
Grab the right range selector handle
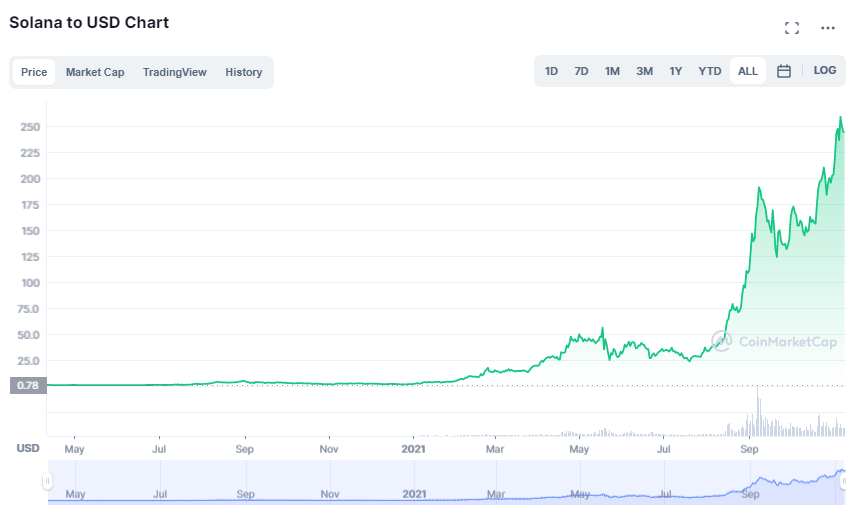pos(843,481)
